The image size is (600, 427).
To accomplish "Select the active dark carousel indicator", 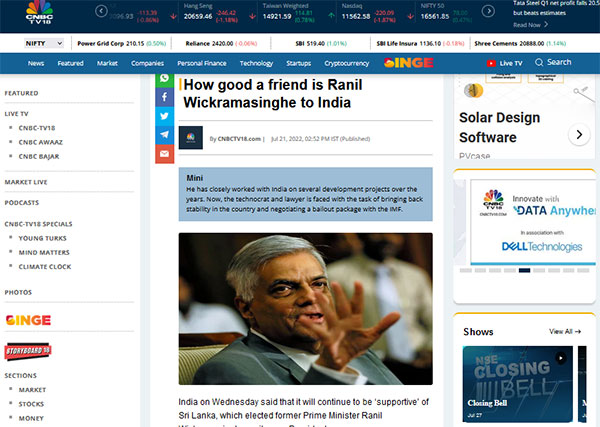I will click(x=524, y=270).
